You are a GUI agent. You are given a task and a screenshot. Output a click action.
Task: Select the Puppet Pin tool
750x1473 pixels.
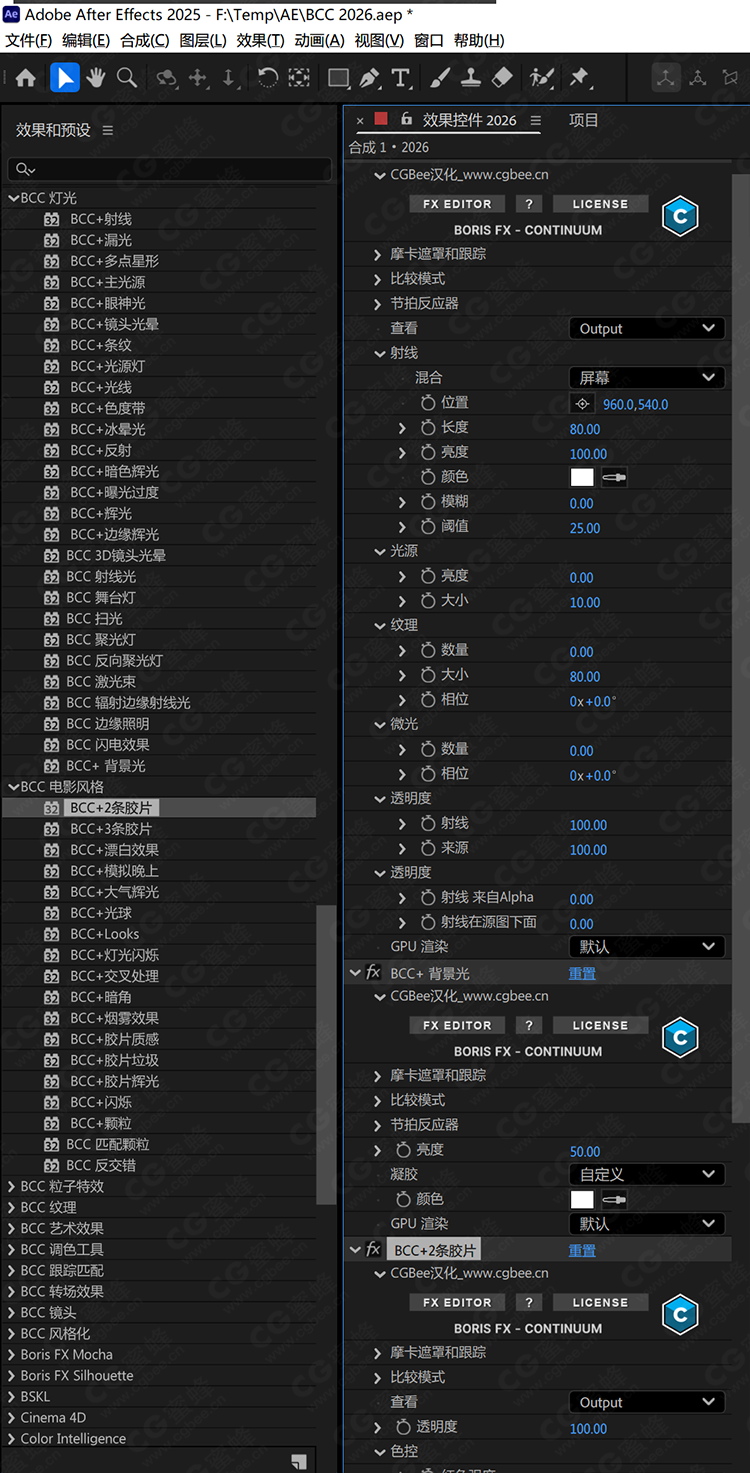tap(579, 78)
